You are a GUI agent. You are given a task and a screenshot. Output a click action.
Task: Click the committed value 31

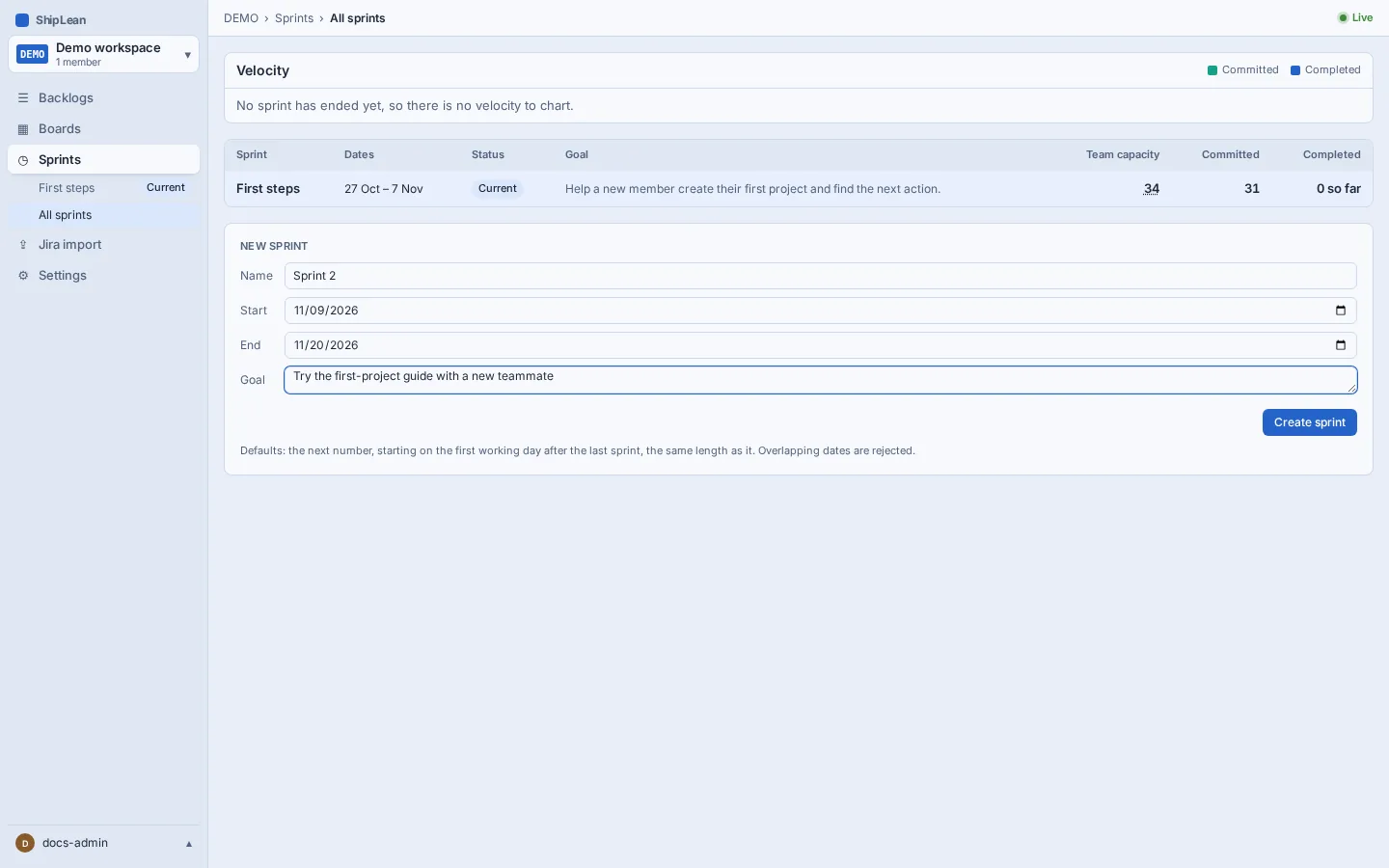click(1252, 189)
